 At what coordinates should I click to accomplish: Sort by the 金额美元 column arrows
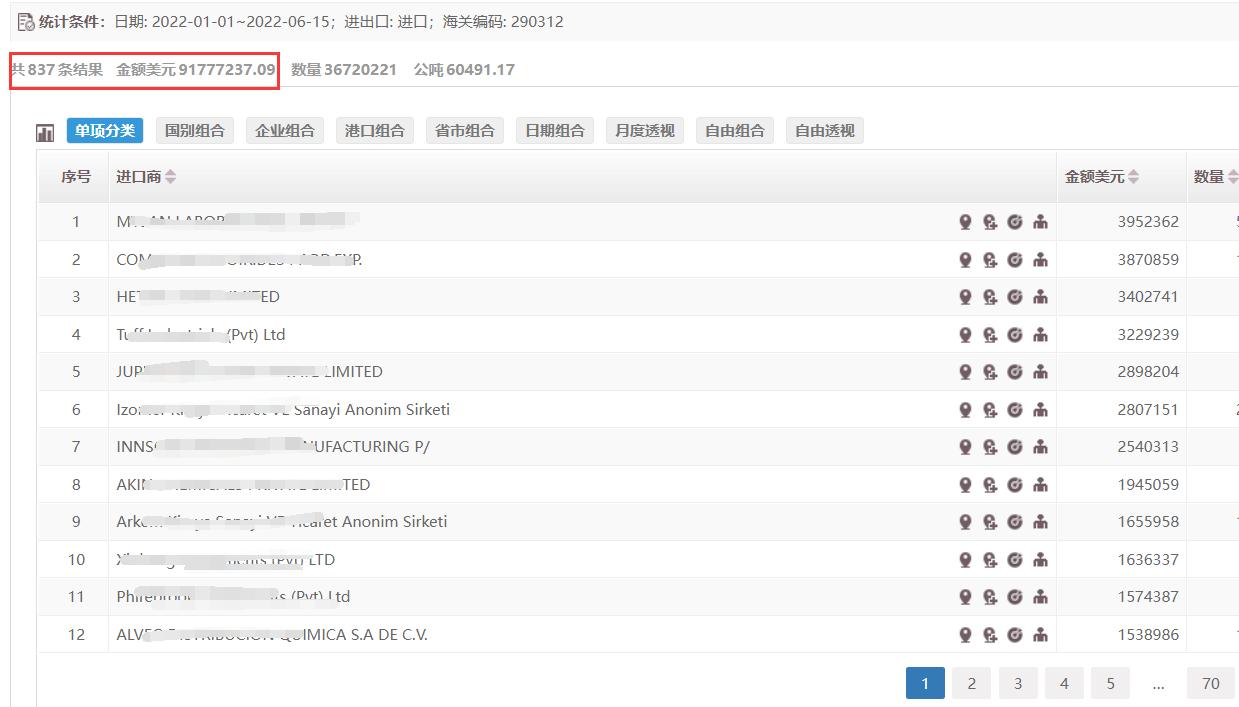(1133, 177)
